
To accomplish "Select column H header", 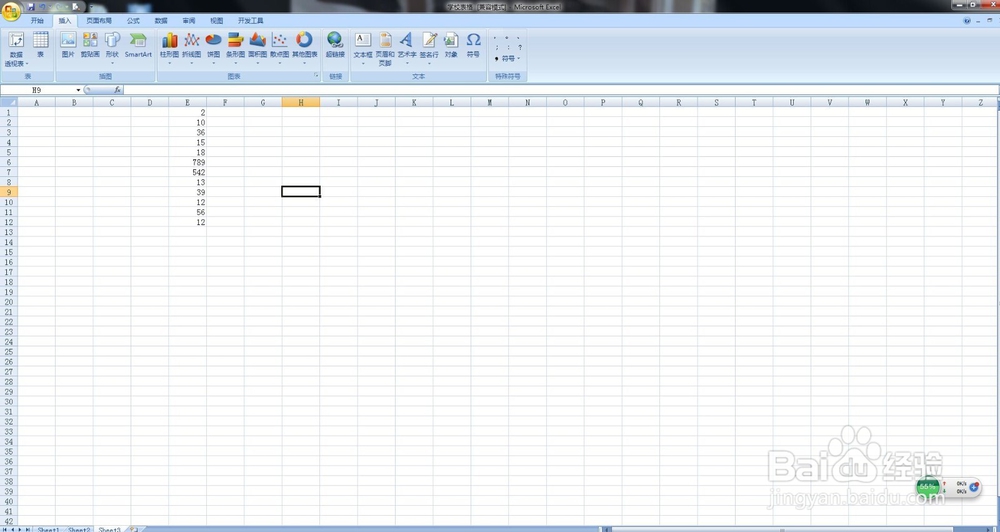I will tap(301, 102).
